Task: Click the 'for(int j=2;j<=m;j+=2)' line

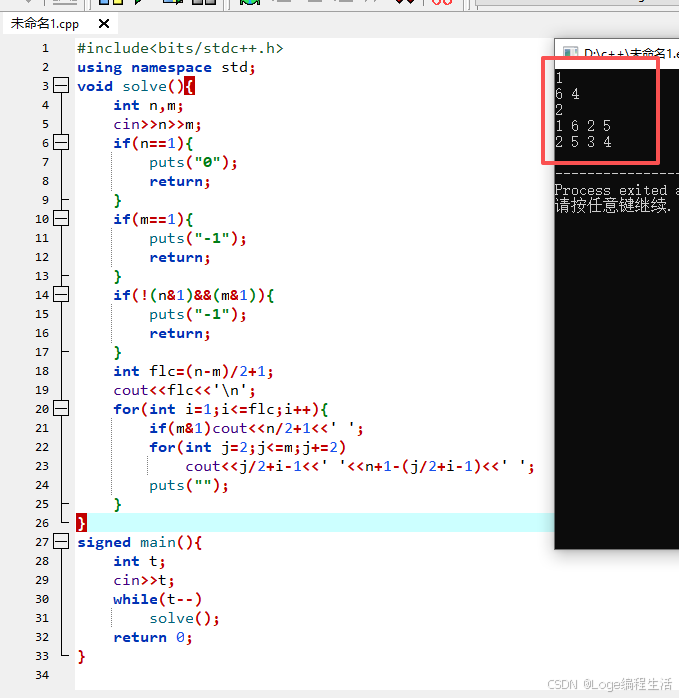Action: click(248, 447)
